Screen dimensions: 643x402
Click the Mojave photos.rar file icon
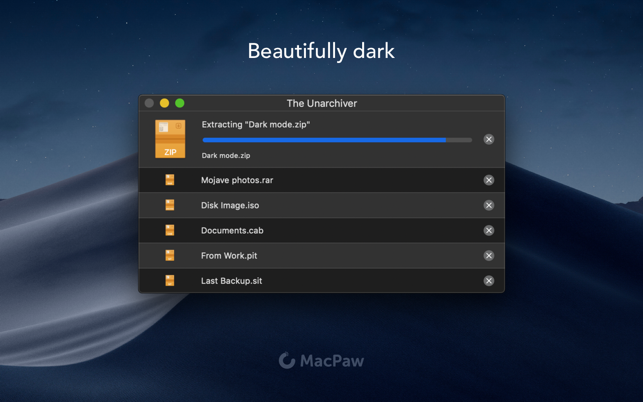pos(170,180)
